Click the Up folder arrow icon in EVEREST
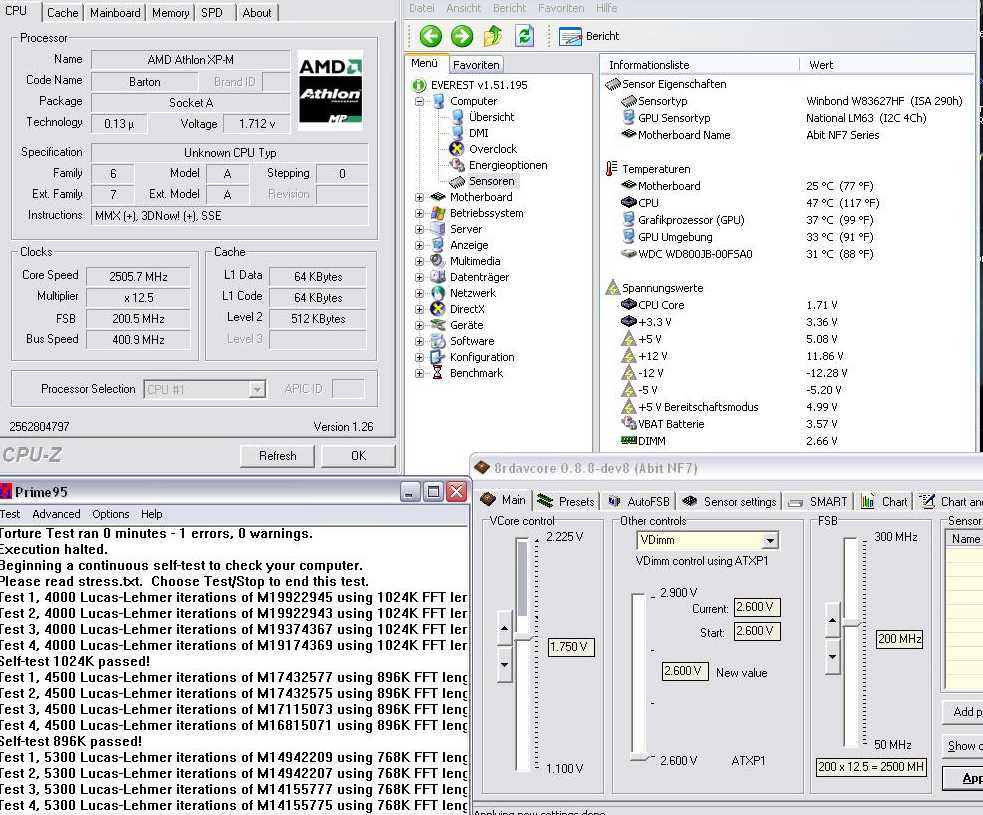This screenshot has height=815, width=983. pos(493,36)
